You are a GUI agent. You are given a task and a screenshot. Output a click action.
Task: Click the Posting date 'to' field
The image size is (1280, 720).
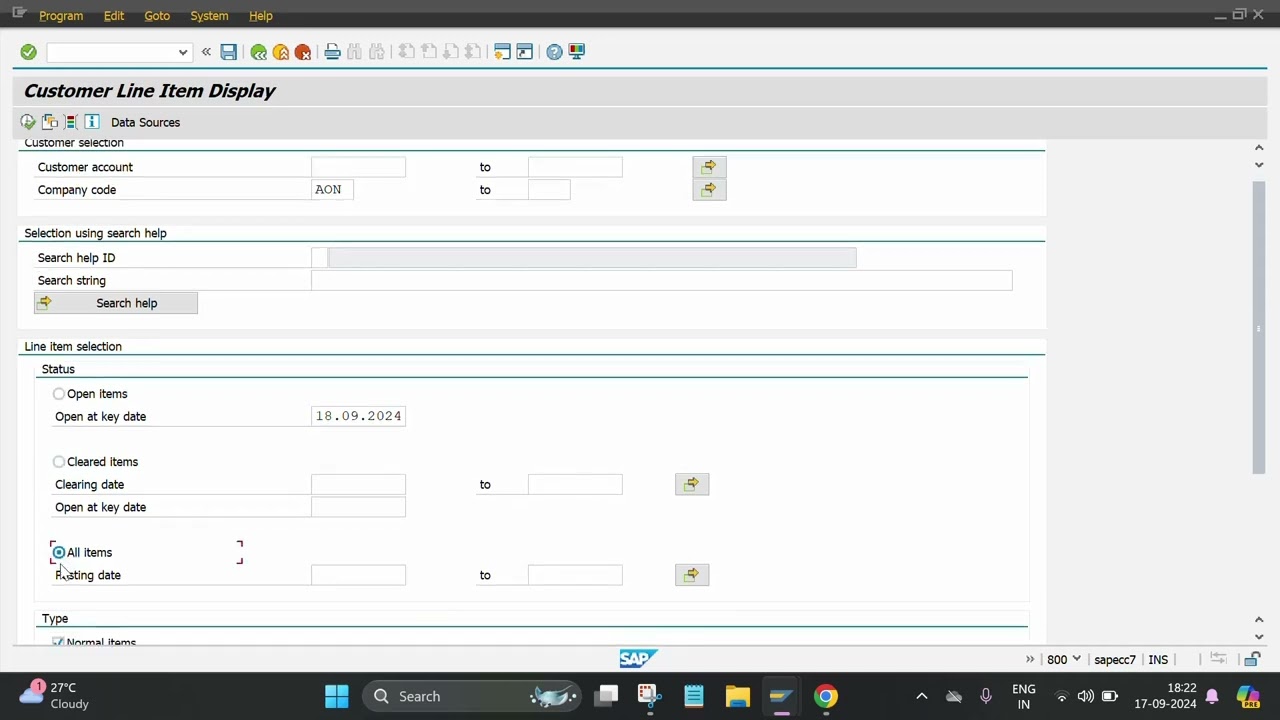[x=575, y=575]
